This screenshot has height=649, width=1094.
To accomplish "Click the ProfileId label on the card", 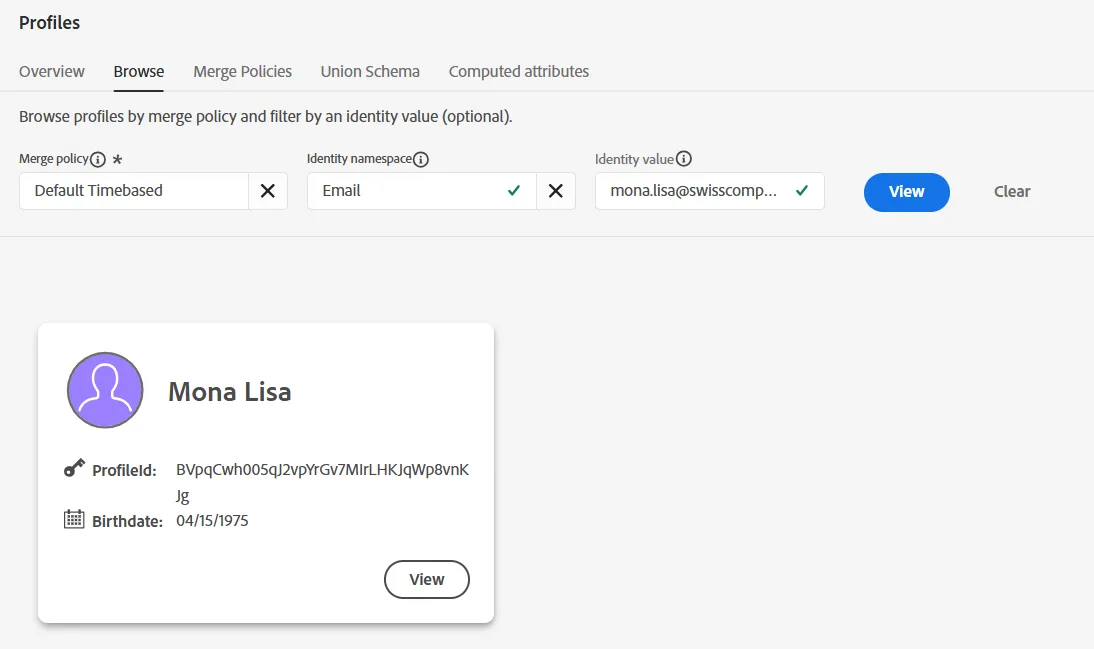I will (x=124, y=470).
